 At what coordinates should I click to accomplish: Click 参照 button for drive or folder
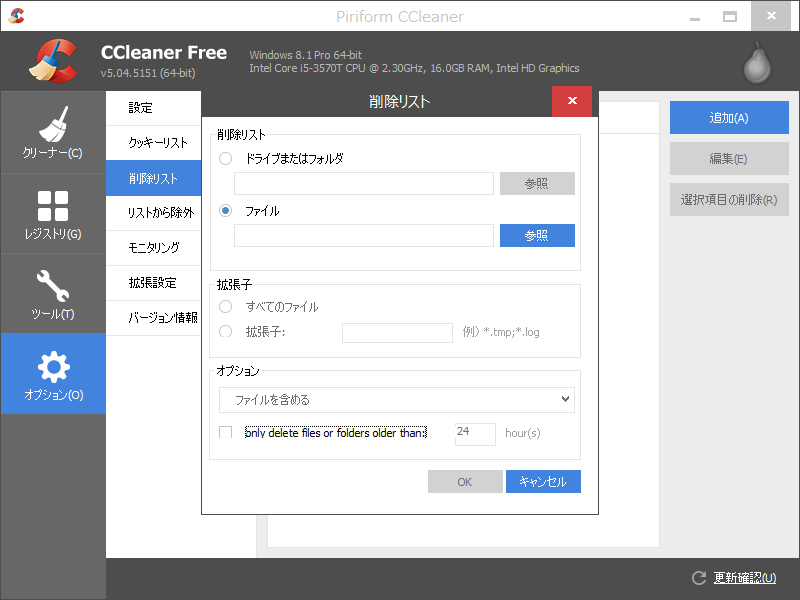[537, 184]
